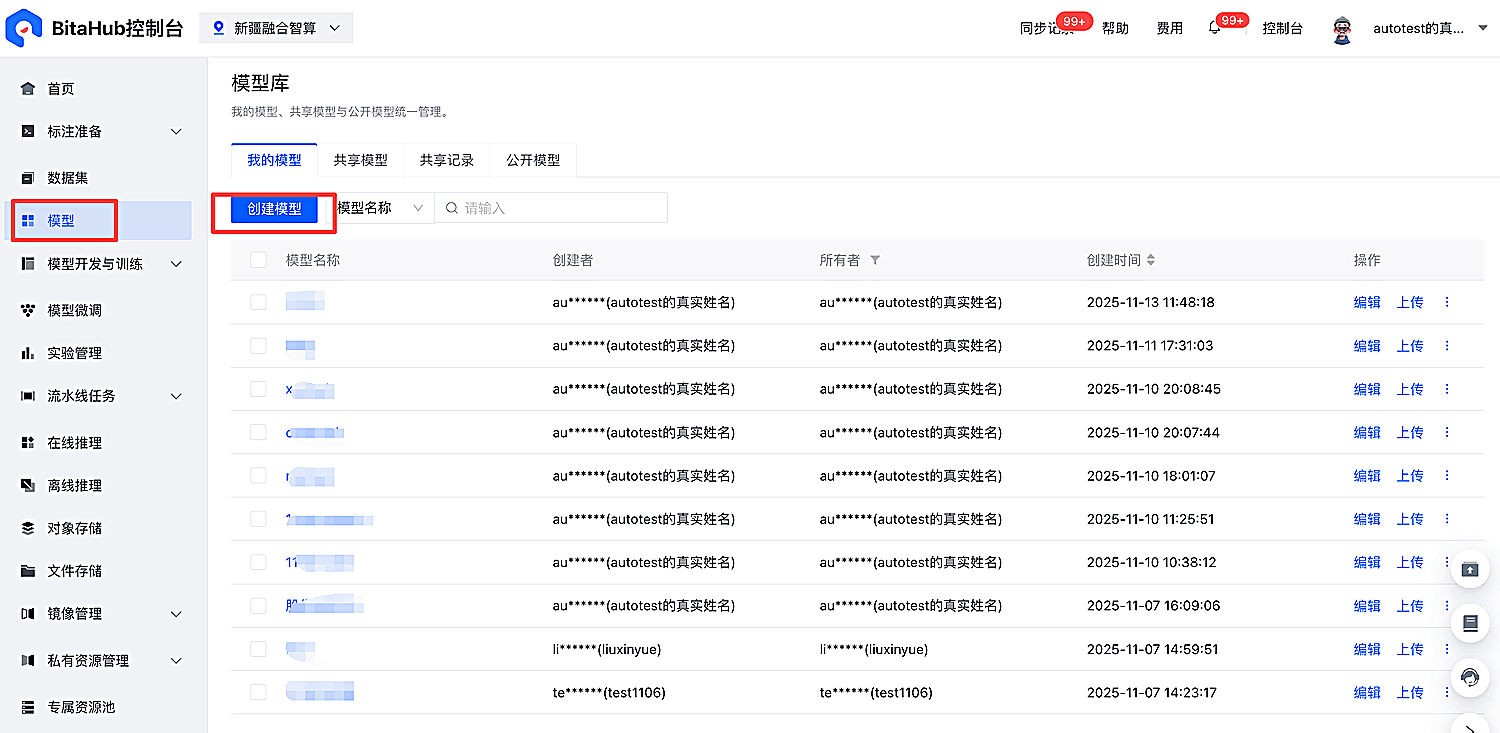The height and width of the screenshot is (733, 1500).
Task: Click the 模型微调 sidebar icon
Action: point(28,311)
